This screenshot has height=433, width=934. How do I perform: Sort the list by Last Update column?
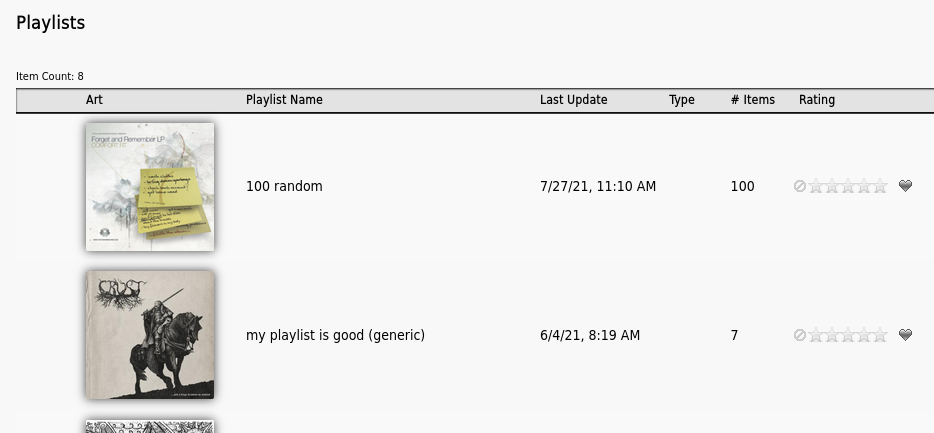pos(573,100)
